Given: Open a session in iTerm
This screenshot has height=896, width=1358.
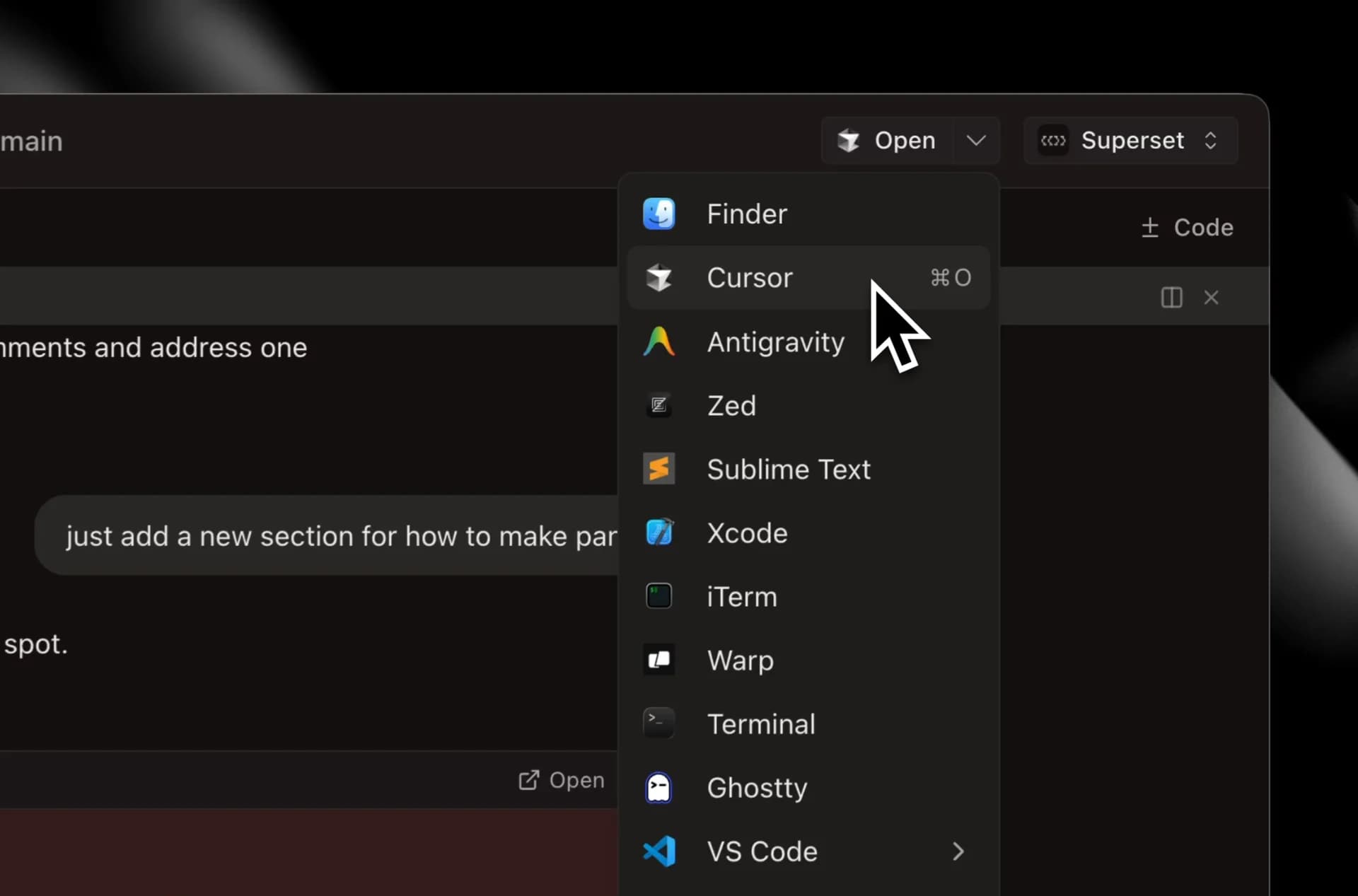Looking at the screenshot, I should (x=741, y=596).
